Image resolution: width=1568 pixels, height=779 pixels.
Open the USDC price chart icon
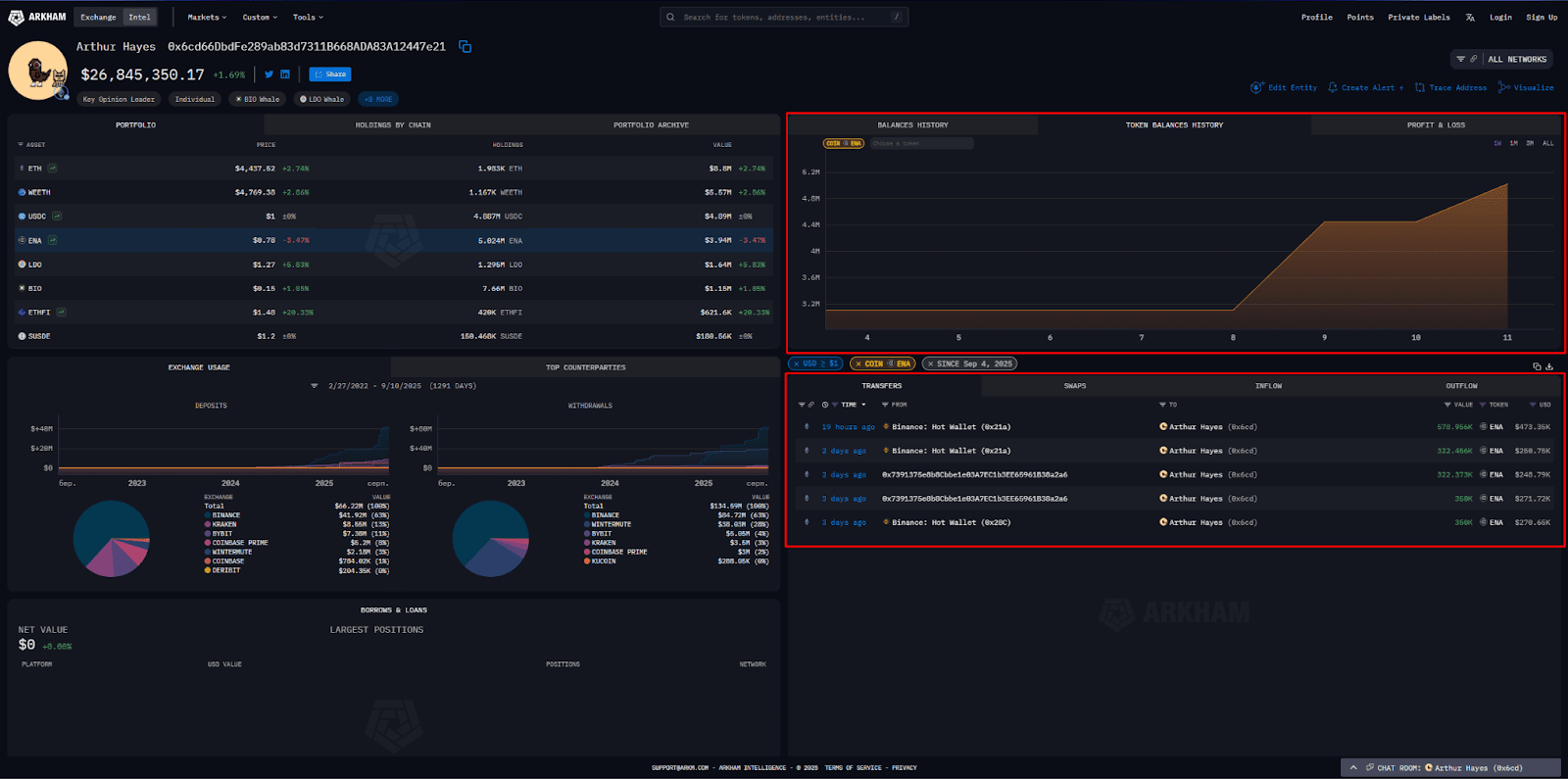click(57, 216)
